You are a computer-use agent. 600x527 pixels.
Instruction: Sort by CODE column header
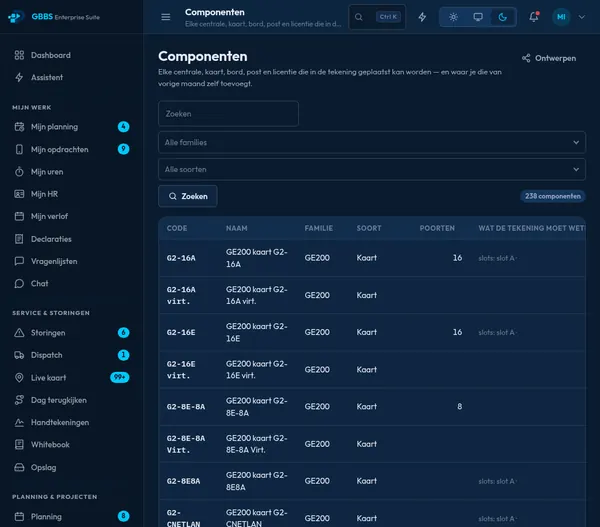(177, 228)
